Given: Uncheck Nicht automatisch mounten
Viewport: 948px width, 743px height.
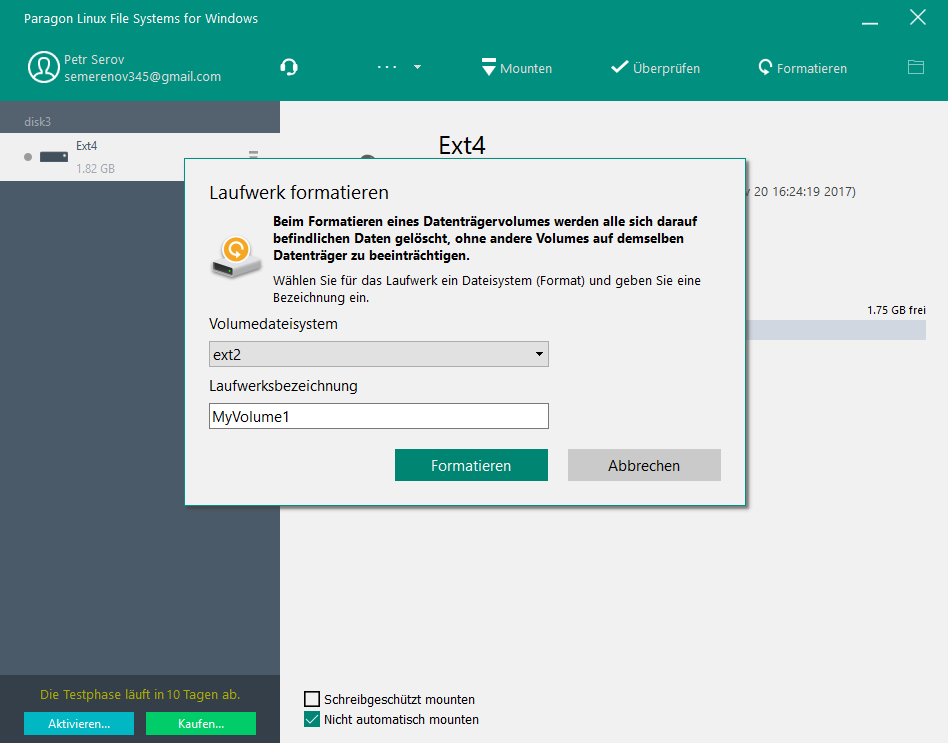Looking at the screenshot, I should point(312,719).
